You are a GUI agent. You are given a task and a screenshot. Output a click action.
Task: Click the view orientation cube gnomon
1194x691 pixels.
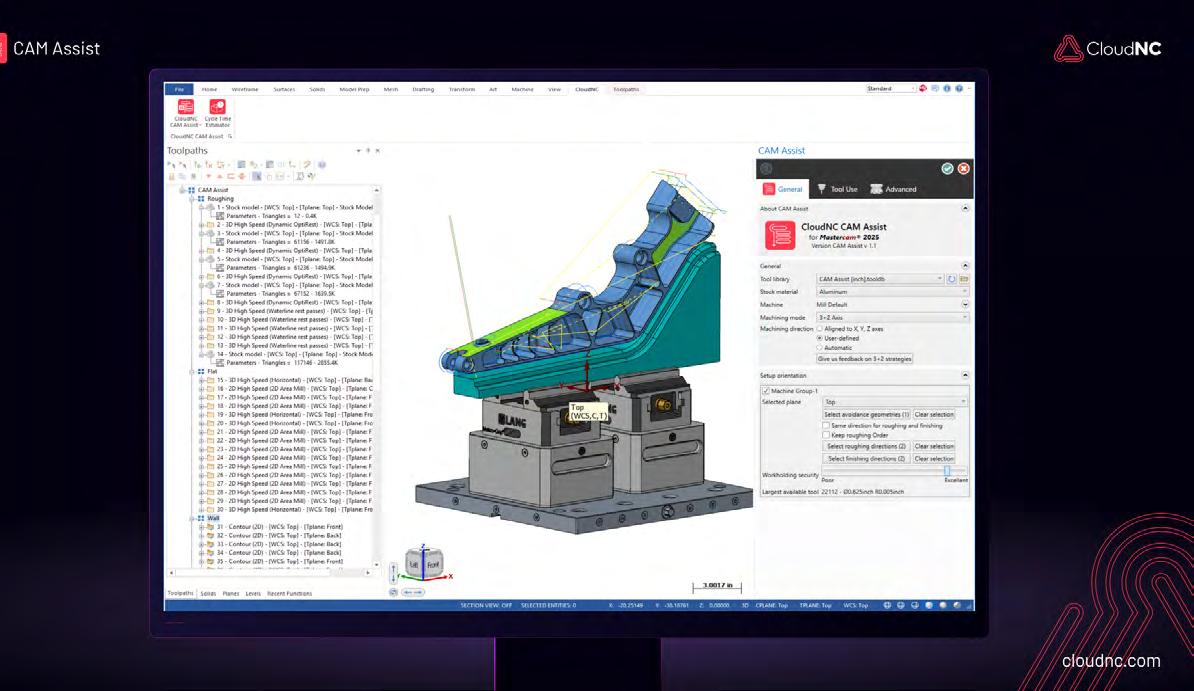423,564
